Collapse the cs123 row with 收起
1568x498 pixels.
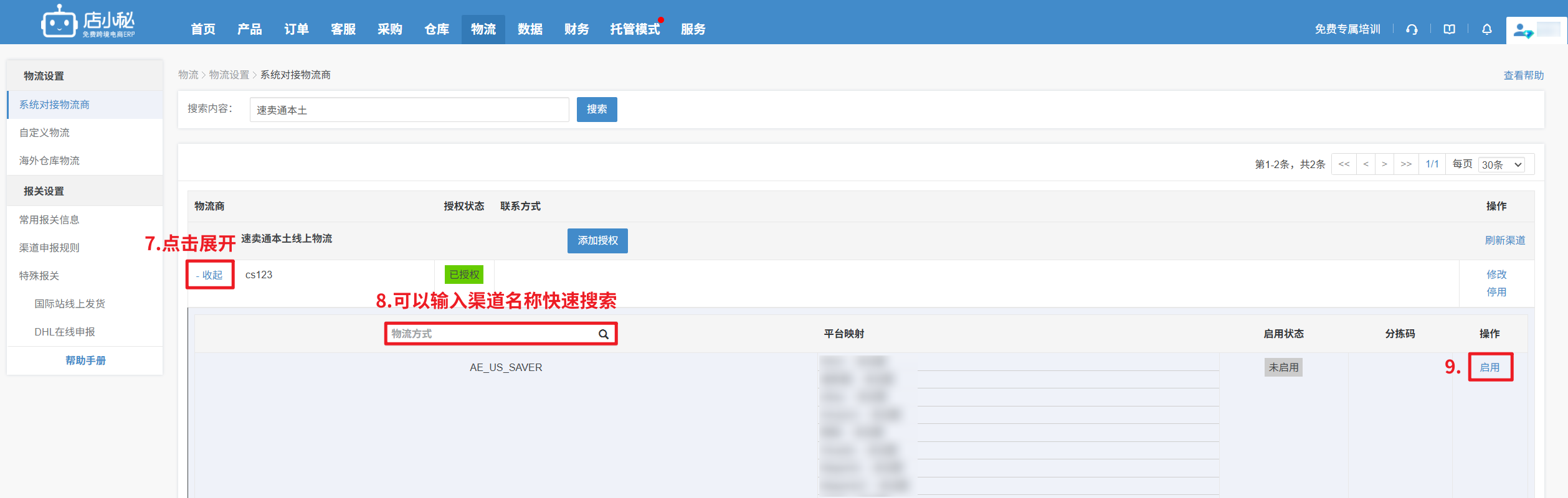tap(210, 275)
